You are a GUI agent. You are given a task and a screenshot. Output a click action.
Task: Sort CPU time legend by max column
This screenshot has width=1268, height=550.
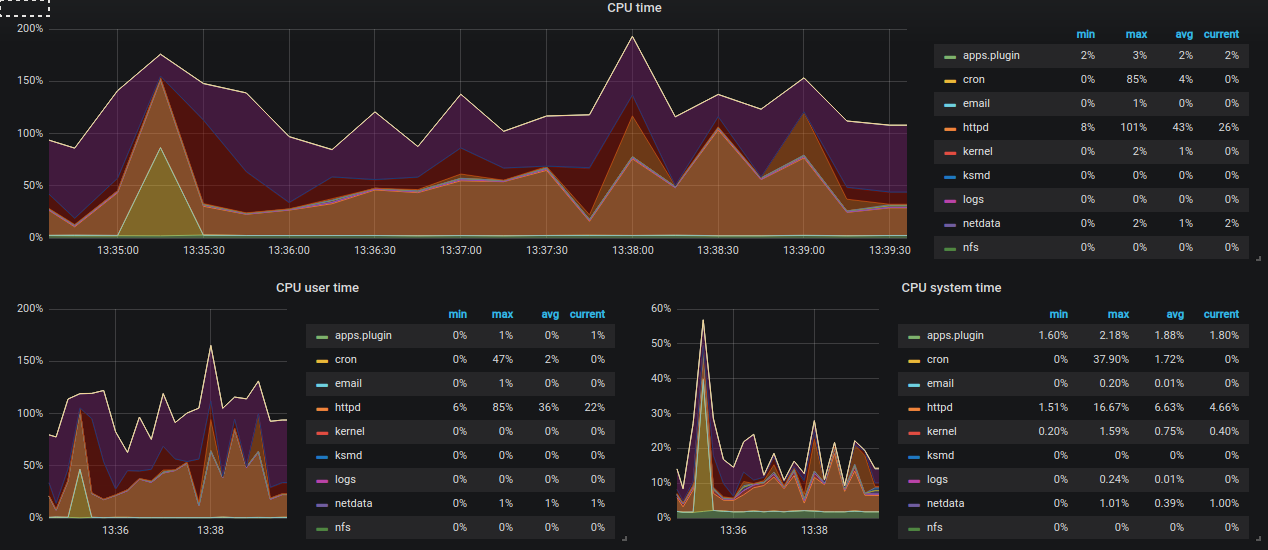pos(1135,34)
